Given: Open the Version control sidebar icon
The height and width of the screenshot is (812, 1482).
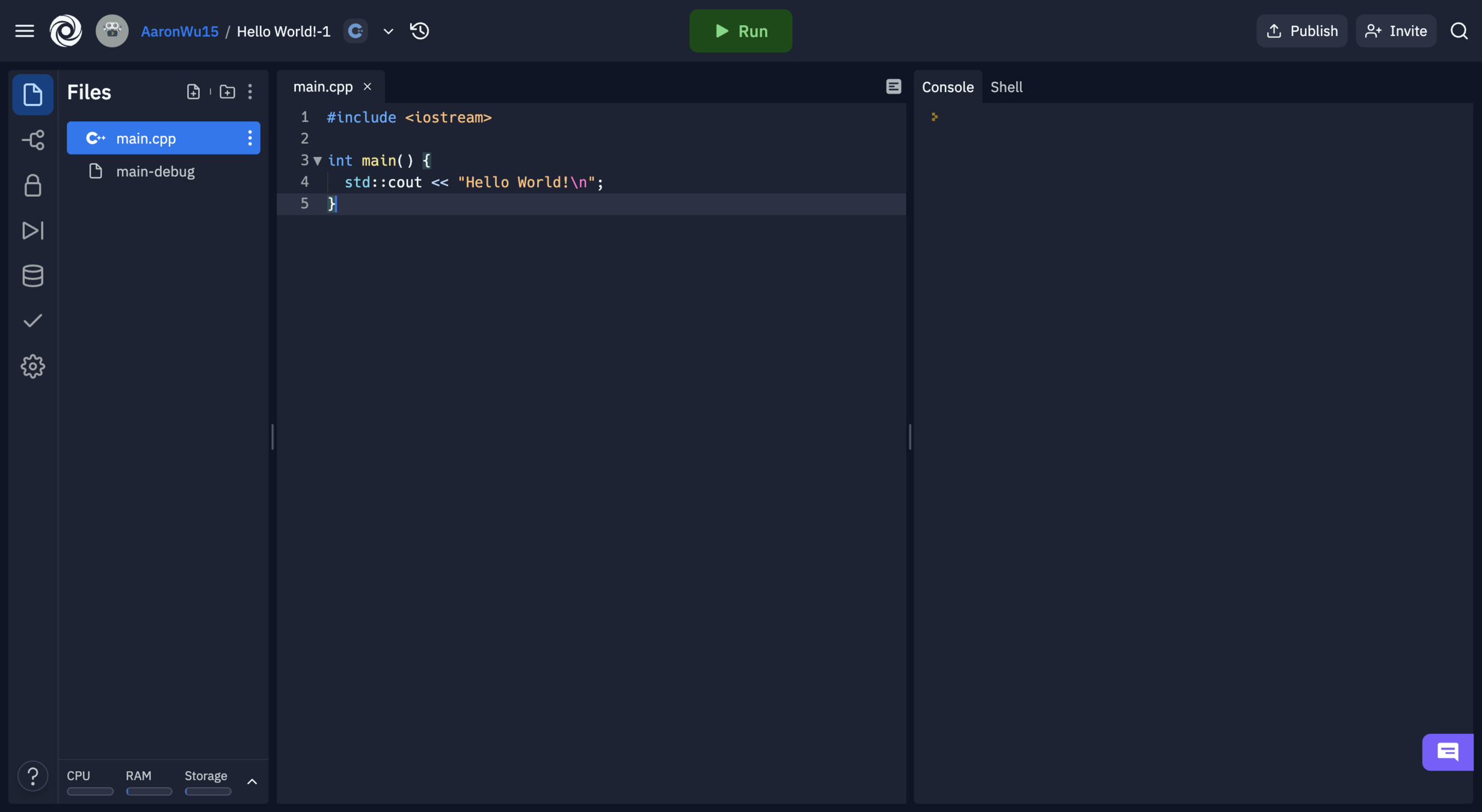Looking at the screenshot, I should pos(33,140).
